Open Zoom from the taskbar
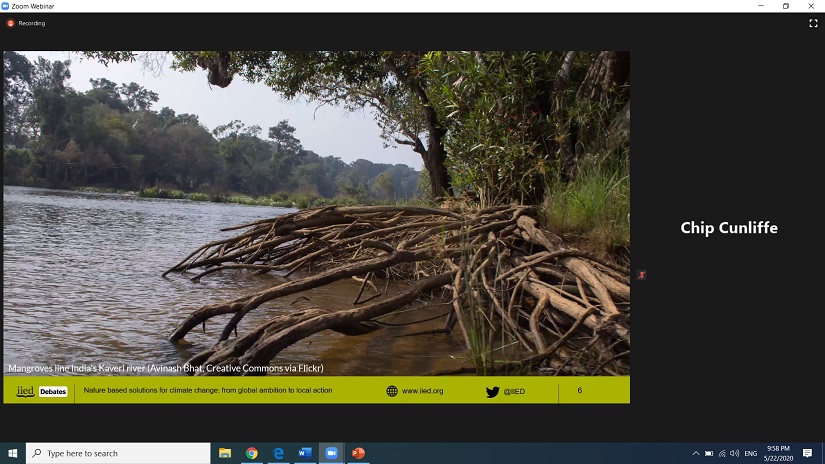The width and height of the screenshot is (825, 464). coord(331,453)
